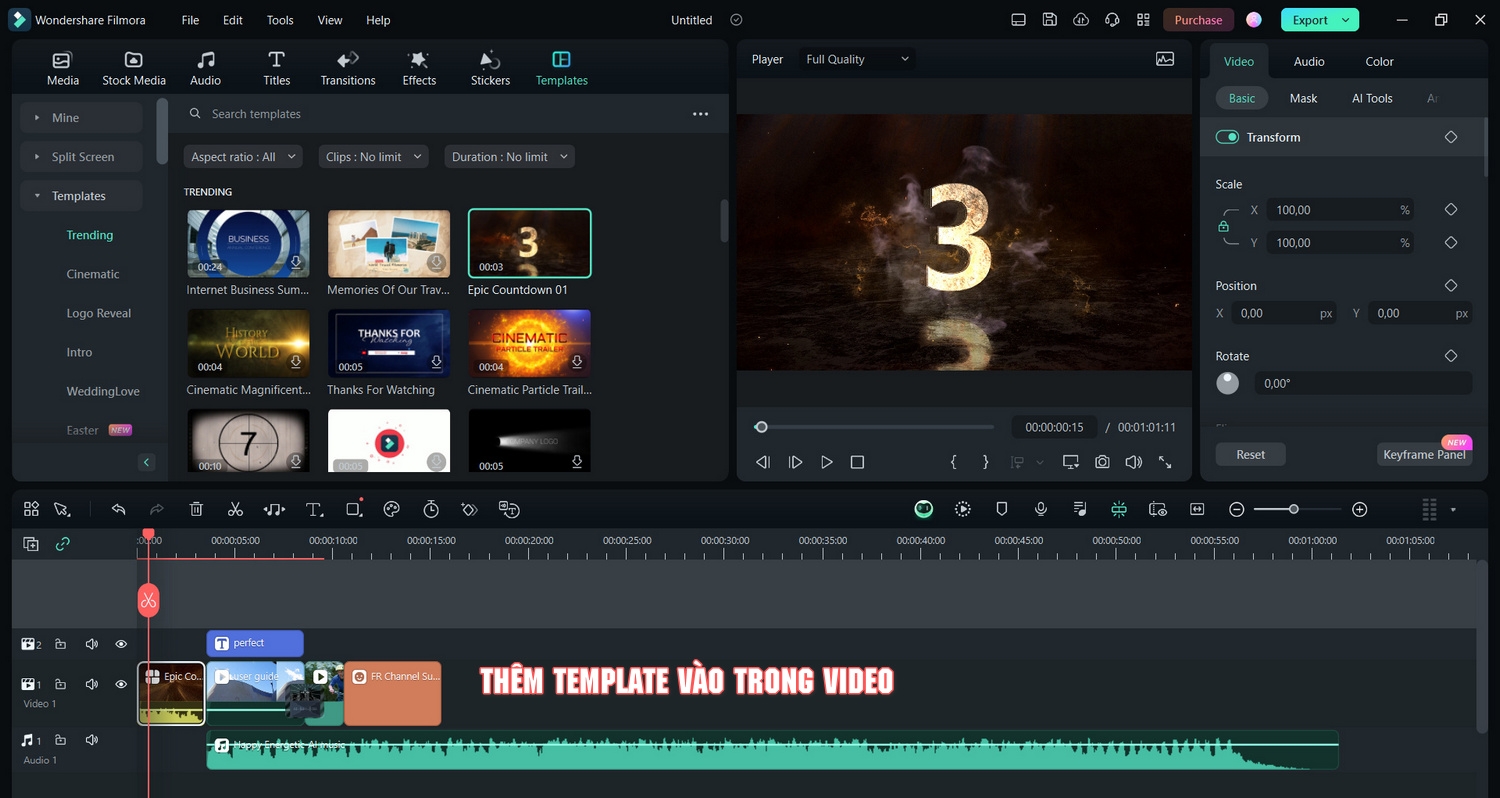Select the Epic Countdown 01 template thumbnail
Screen dimensions: 1500x798
(x=529, y=242)
